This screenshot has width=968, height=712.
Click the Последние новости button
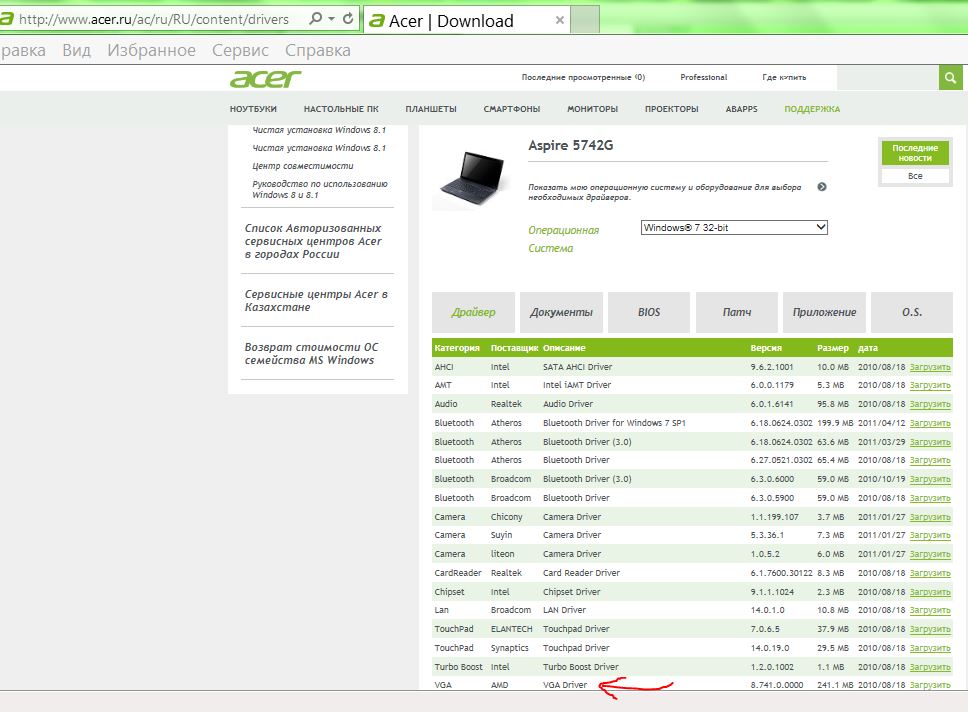pyautogui.click(x=915, y=153)
